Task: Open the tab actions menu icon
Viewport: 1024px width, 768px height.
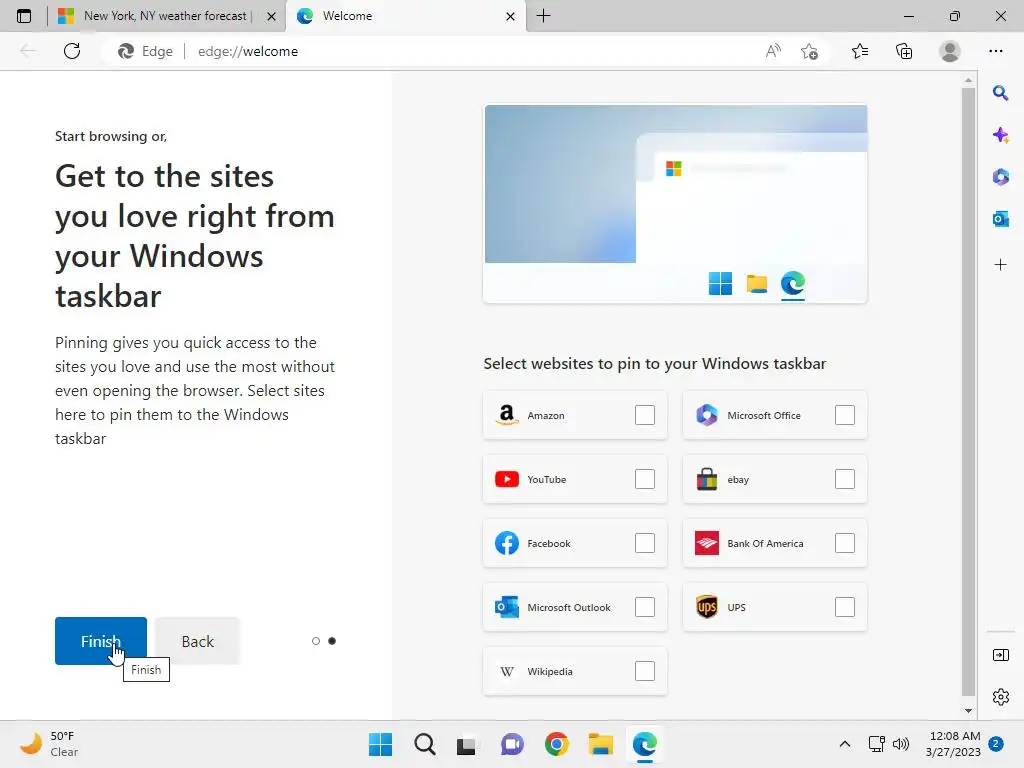Action: (24, 16)
